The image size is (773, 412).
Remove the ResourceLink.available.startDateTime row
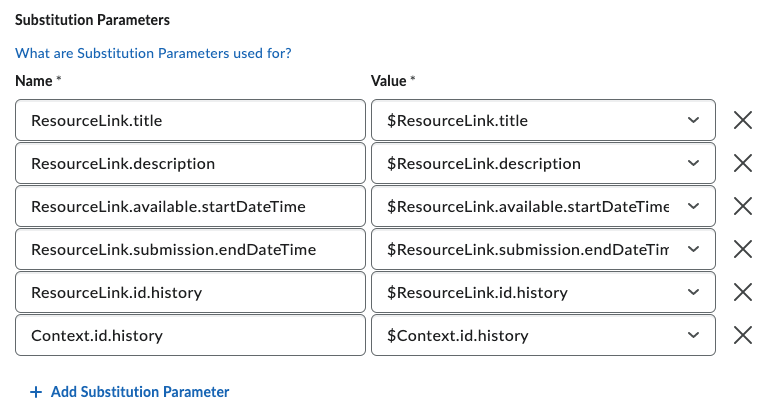pyautogui.click(x=743, y=206)
